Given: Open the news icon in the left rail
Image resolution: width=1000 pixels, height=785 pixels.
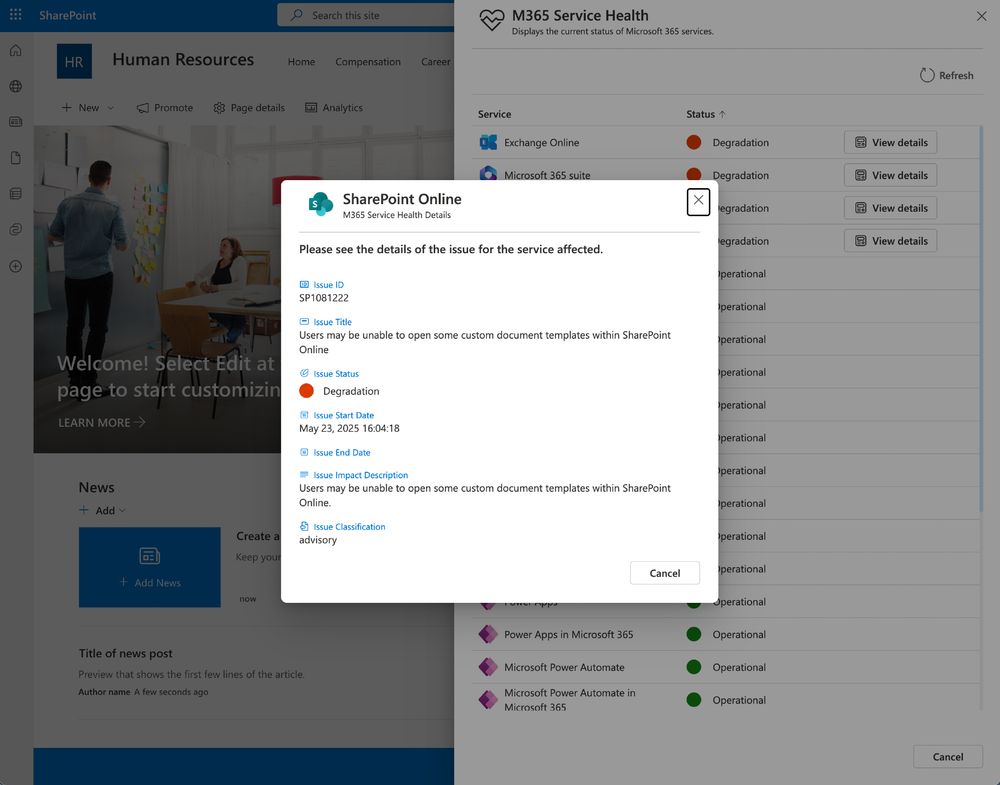Looking at the screenshot, I should (16, 122).
